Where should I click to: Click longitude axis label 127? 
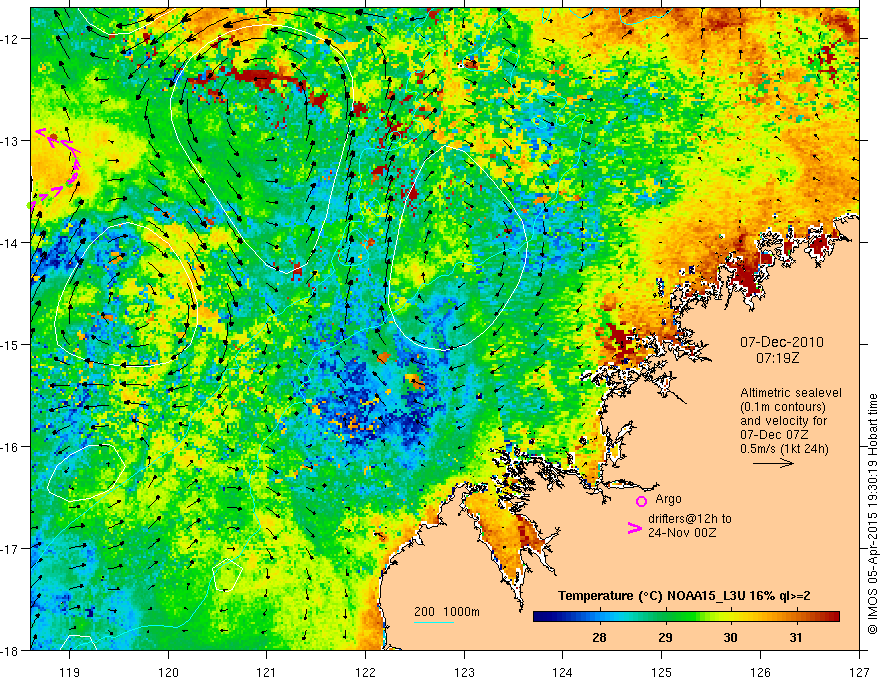click(x=859, y=672)
